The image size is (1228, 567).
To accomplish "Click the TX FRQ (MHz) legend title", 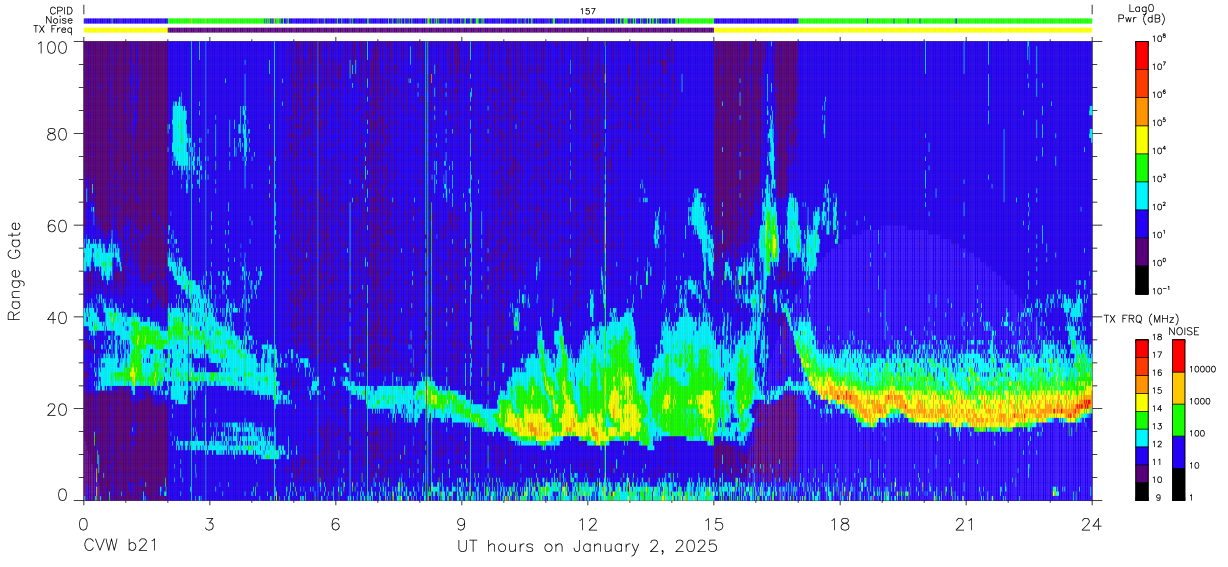I will click(1142, 318).
